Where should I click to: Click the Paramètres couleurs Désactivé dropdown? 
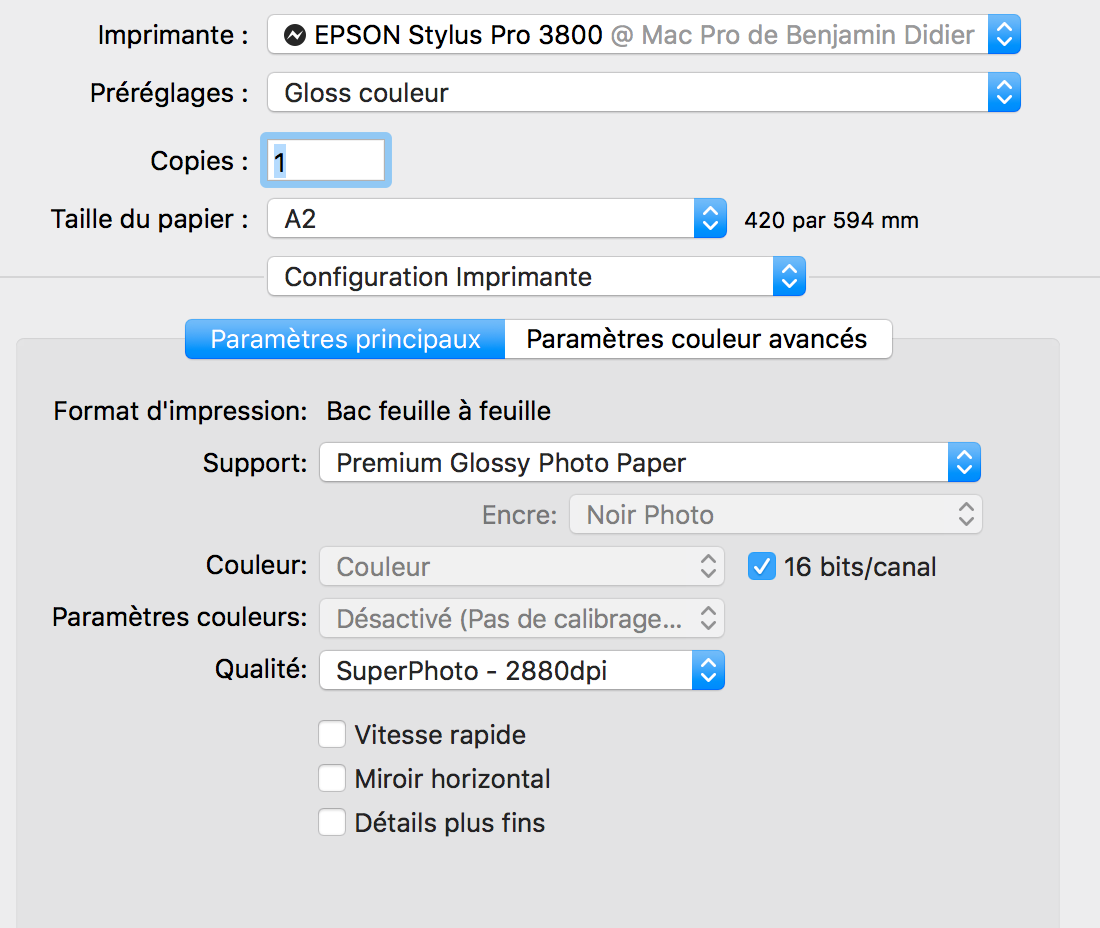coord(521,618)
